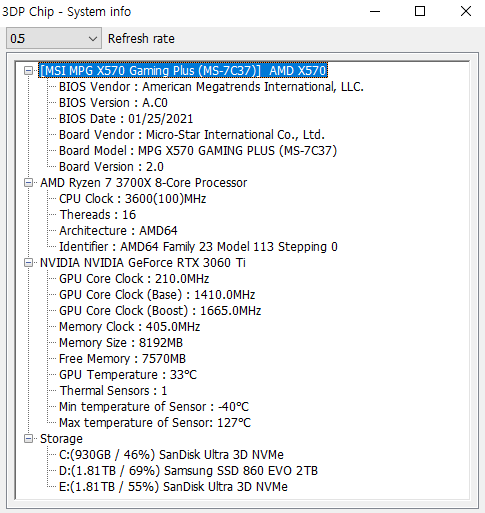Minimize the 3DP Chip System info window
The image size is (485, 513).
[x=375, y=11]
